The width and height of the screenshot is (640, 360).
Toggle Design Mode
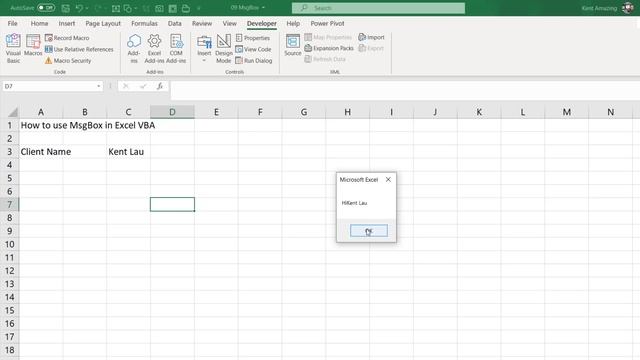224,48
